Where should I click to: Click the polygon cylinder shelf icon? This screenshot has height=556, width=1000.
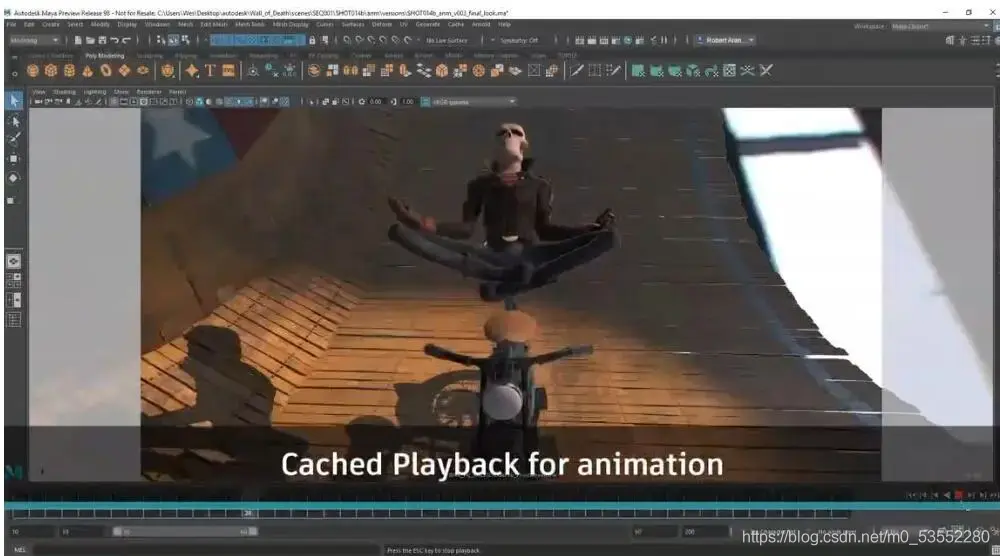(x=70, y=71)
